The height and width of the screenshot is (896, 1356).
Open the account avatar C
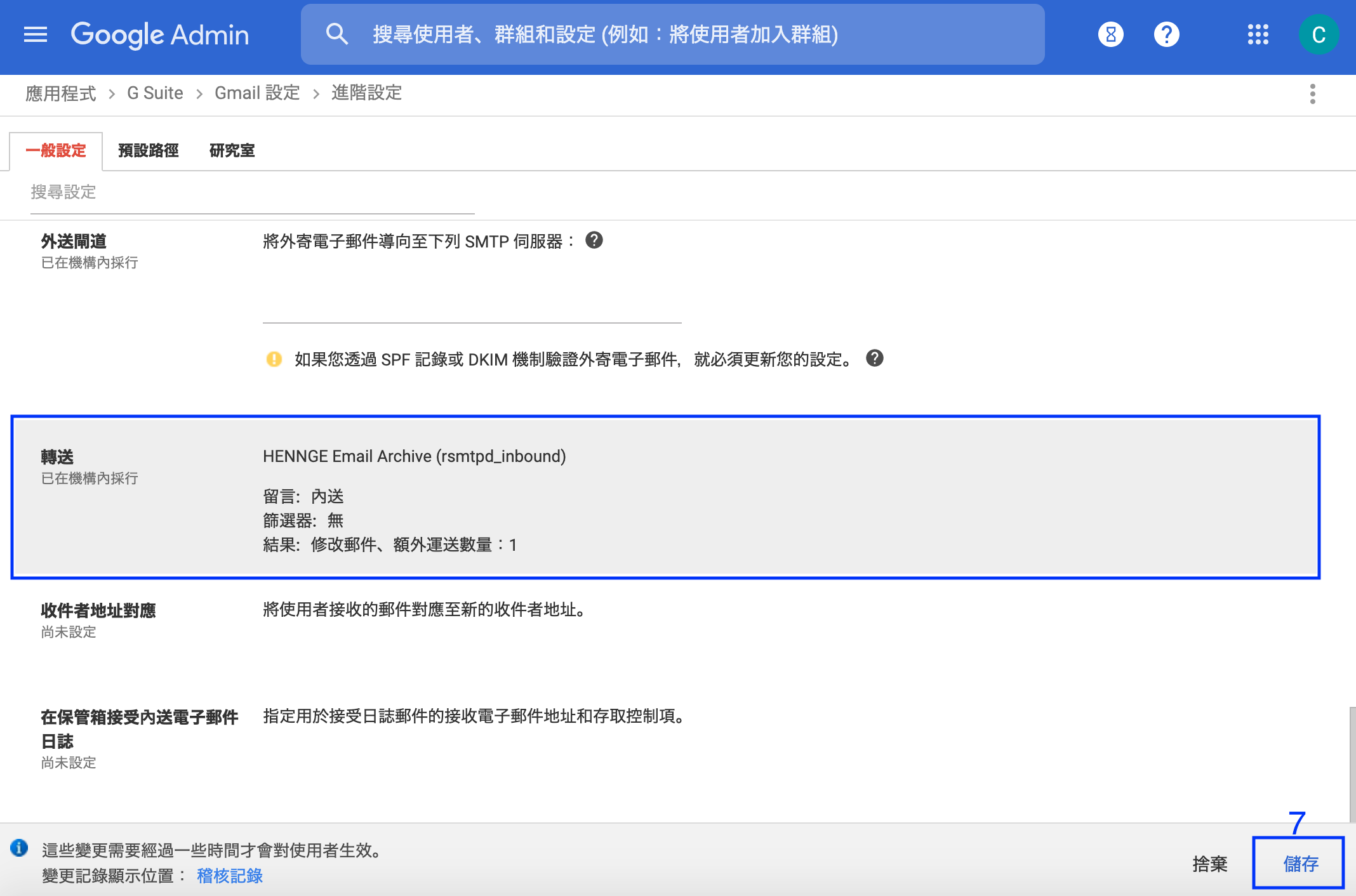point(1319,34)
